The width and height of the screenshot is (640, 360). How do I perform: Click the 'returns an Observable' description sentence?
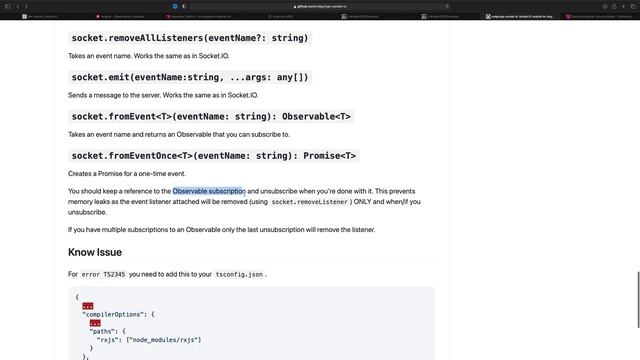[179, 134]
